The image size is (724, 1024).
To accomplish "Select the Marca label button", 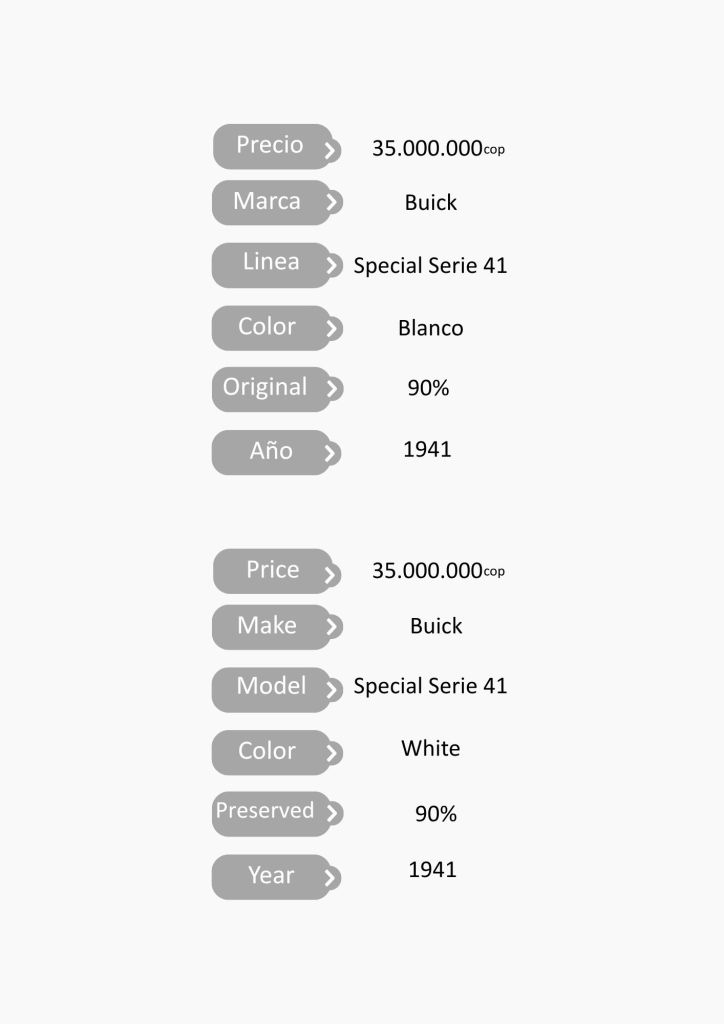I will point(267,202).
